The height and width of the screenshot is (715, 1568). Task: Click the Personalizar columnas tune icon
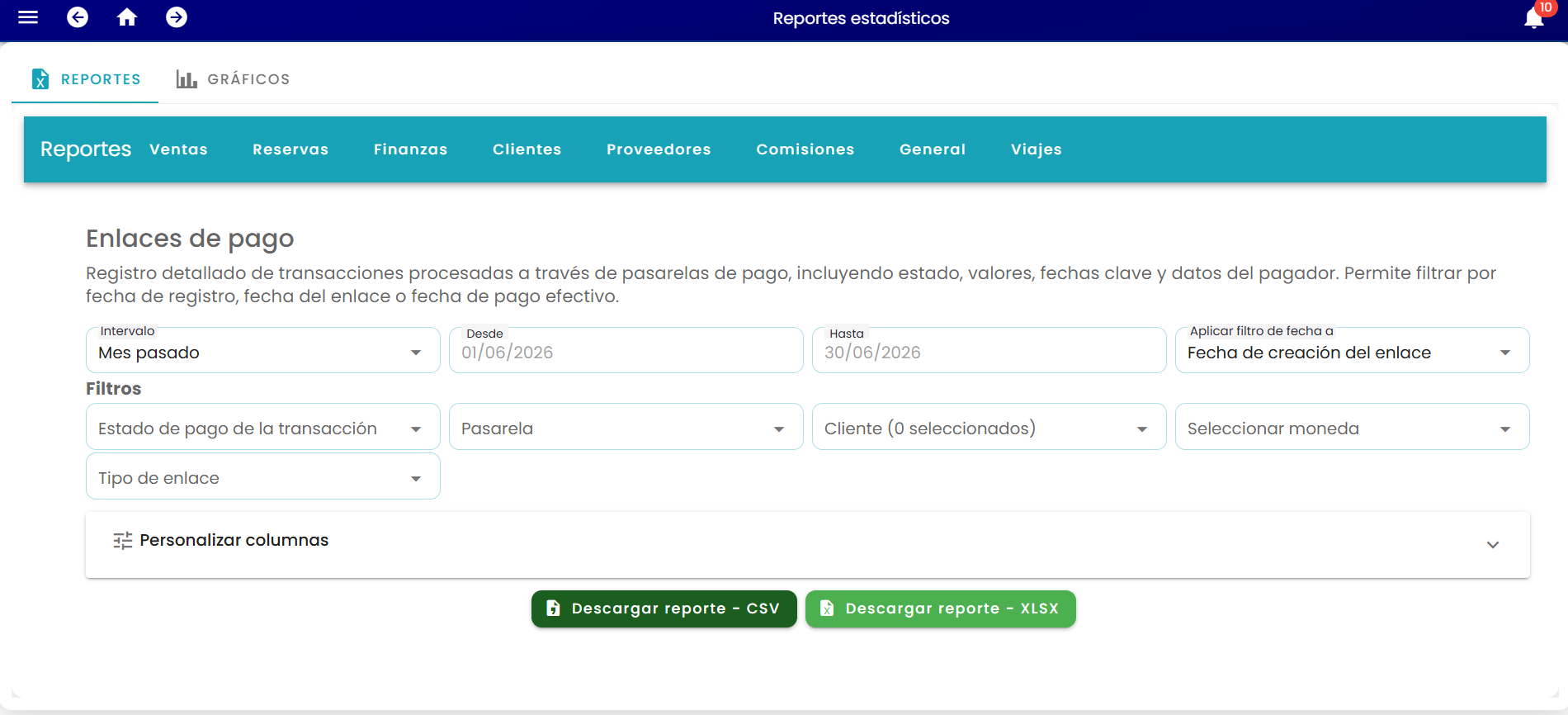point(123,541)
